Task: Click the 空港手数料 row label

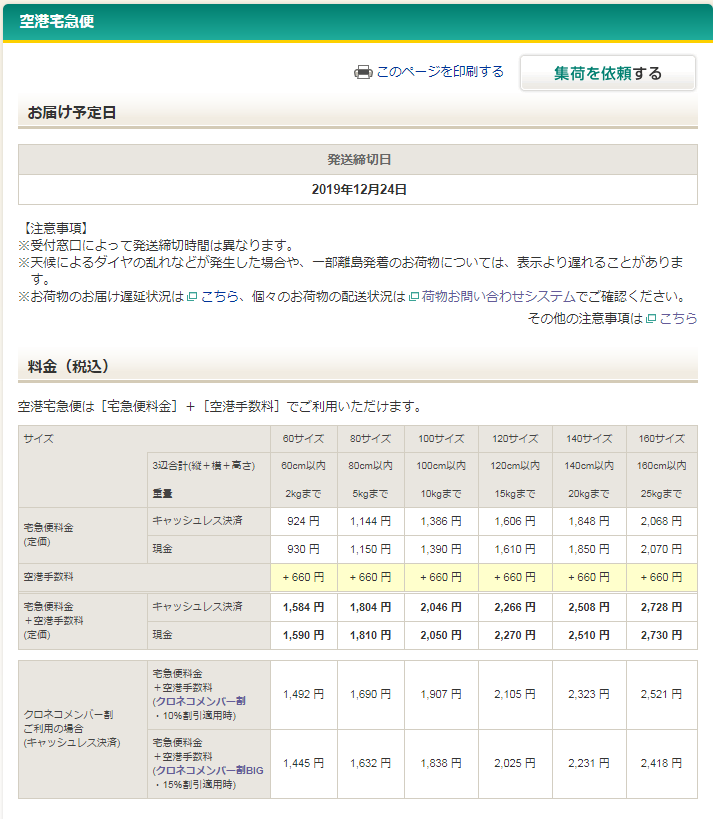Action: click(x=49, y=577)
